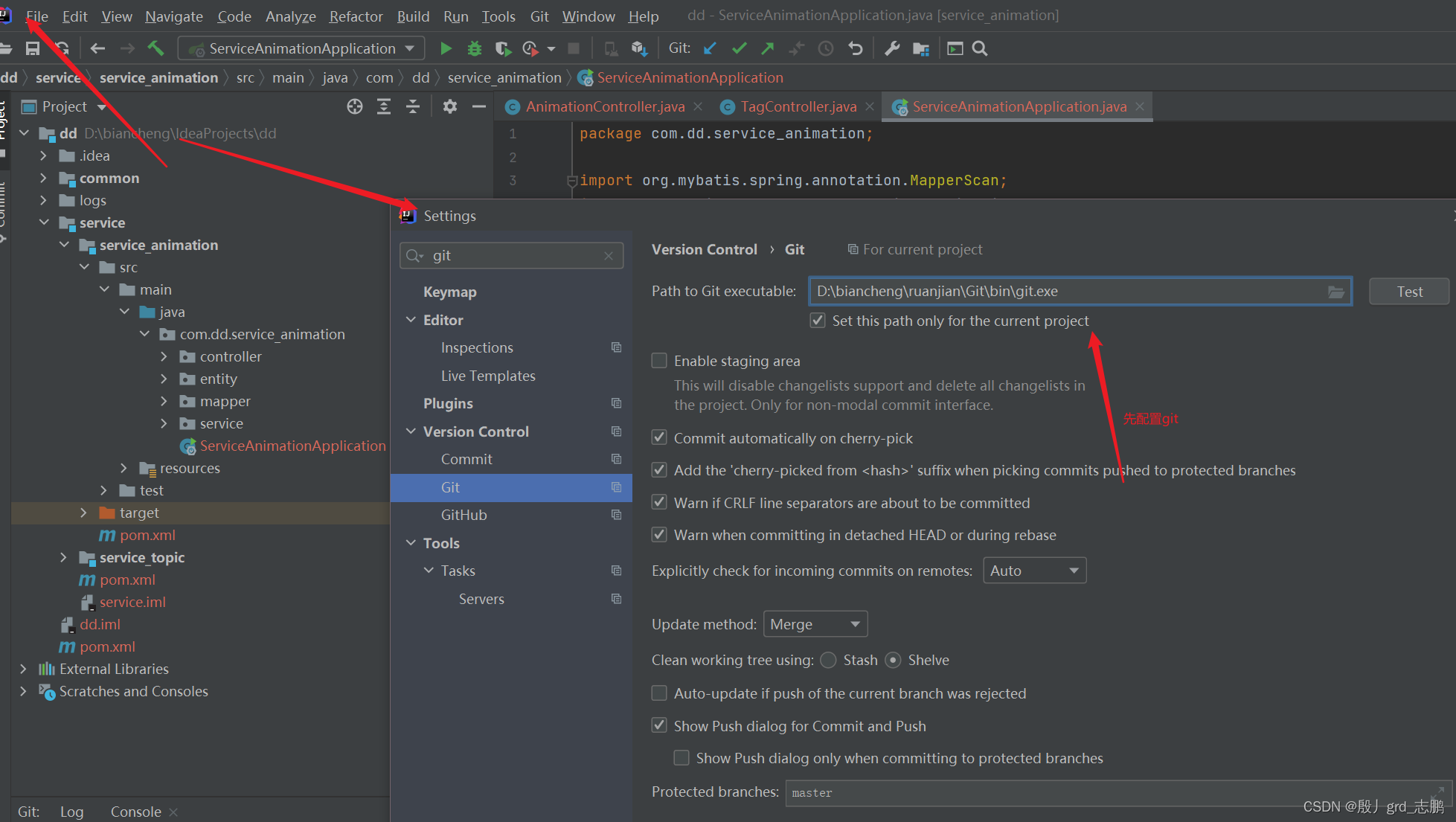Toggle Warn if CRLF line separators checkbox

click(x=659, y=502)
